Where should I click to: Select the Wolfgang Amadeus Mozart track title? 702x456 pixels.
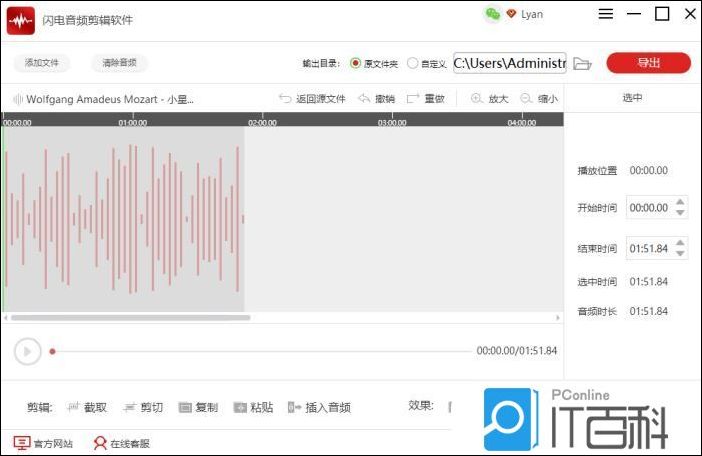(x=110, y=99)
